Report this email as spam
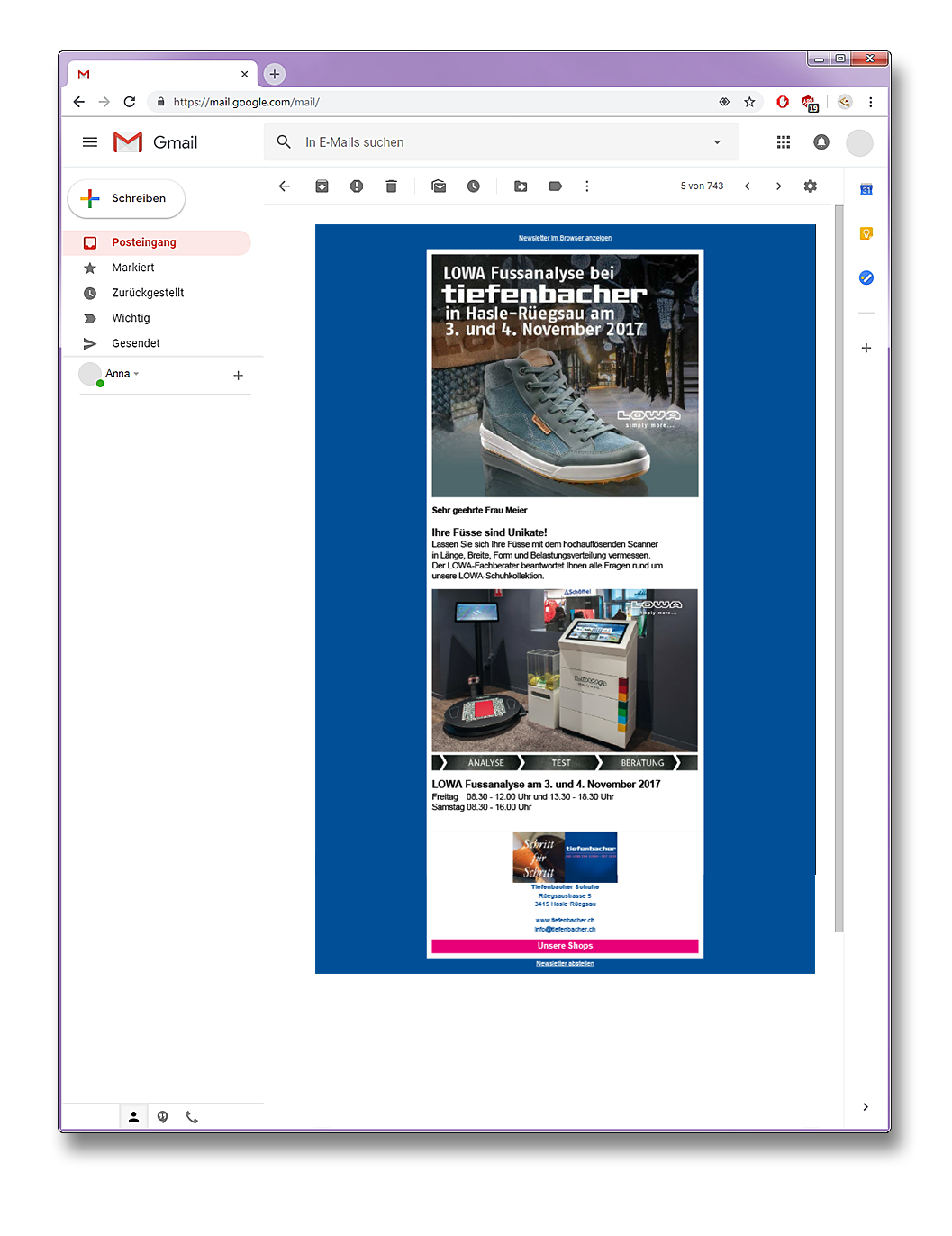This screenshot has width=952, height=1236. pos(357,186)
